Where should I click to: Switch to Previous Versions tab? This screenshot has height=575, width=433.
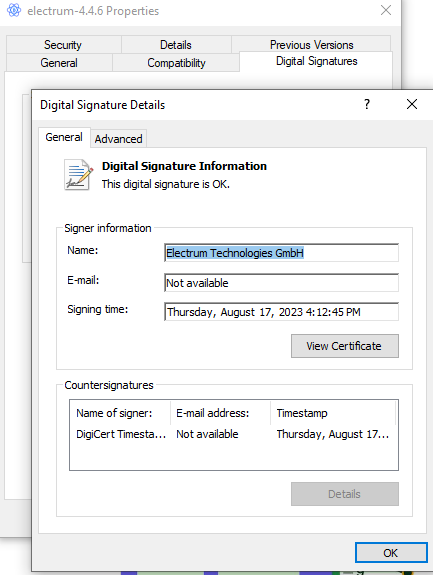[312, 45]
